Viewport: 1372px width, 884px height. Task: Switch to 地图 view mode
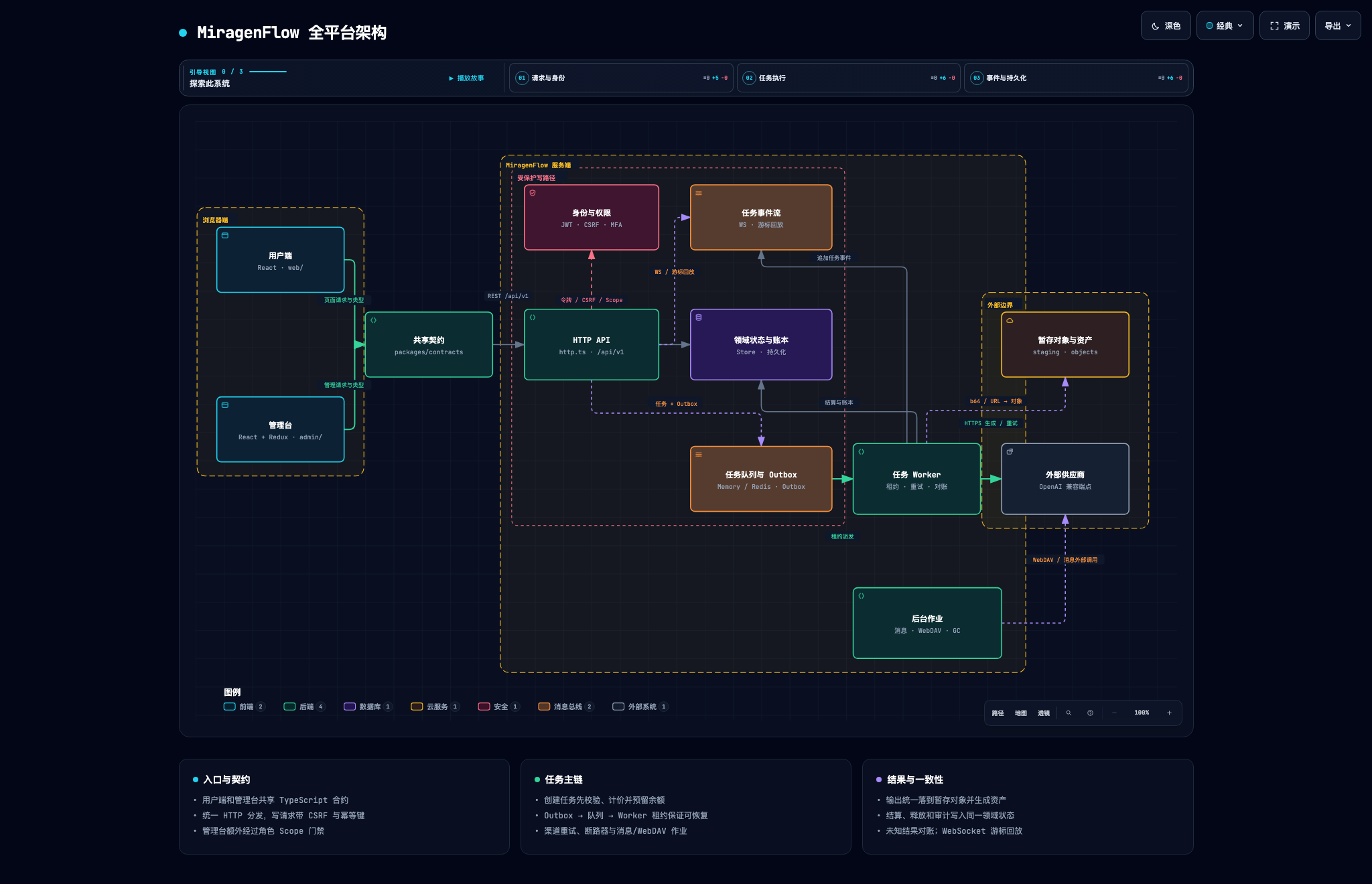click(x=1020, y=713)
